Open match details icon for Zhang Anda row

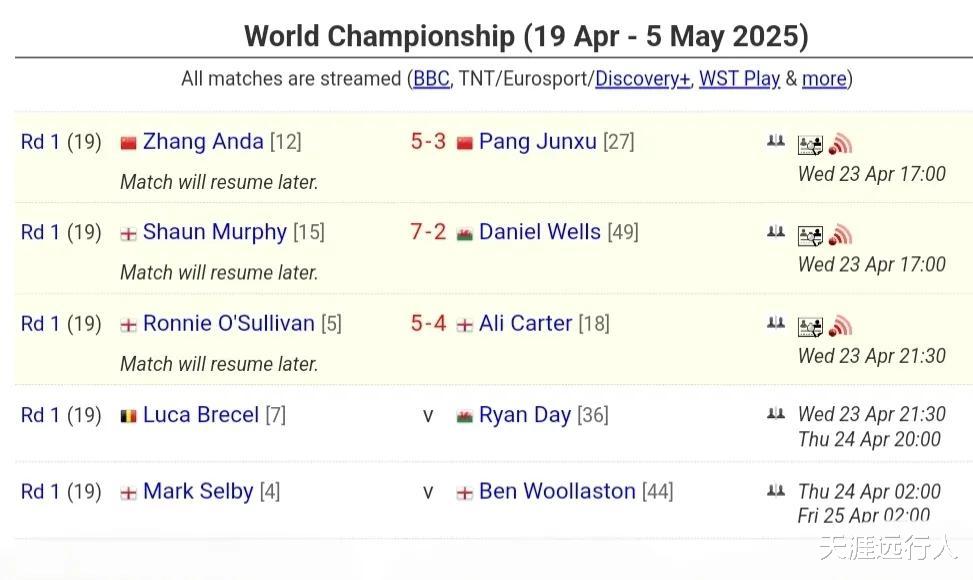809,146
